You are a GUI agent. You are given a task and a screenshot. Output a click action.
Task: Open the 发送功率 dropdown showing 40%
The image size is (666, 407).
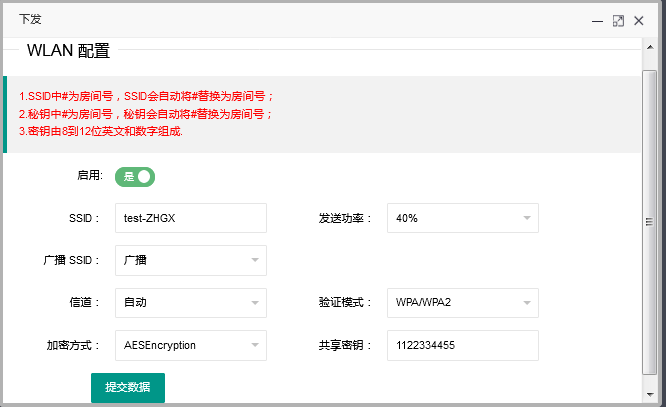pos(463,218)
